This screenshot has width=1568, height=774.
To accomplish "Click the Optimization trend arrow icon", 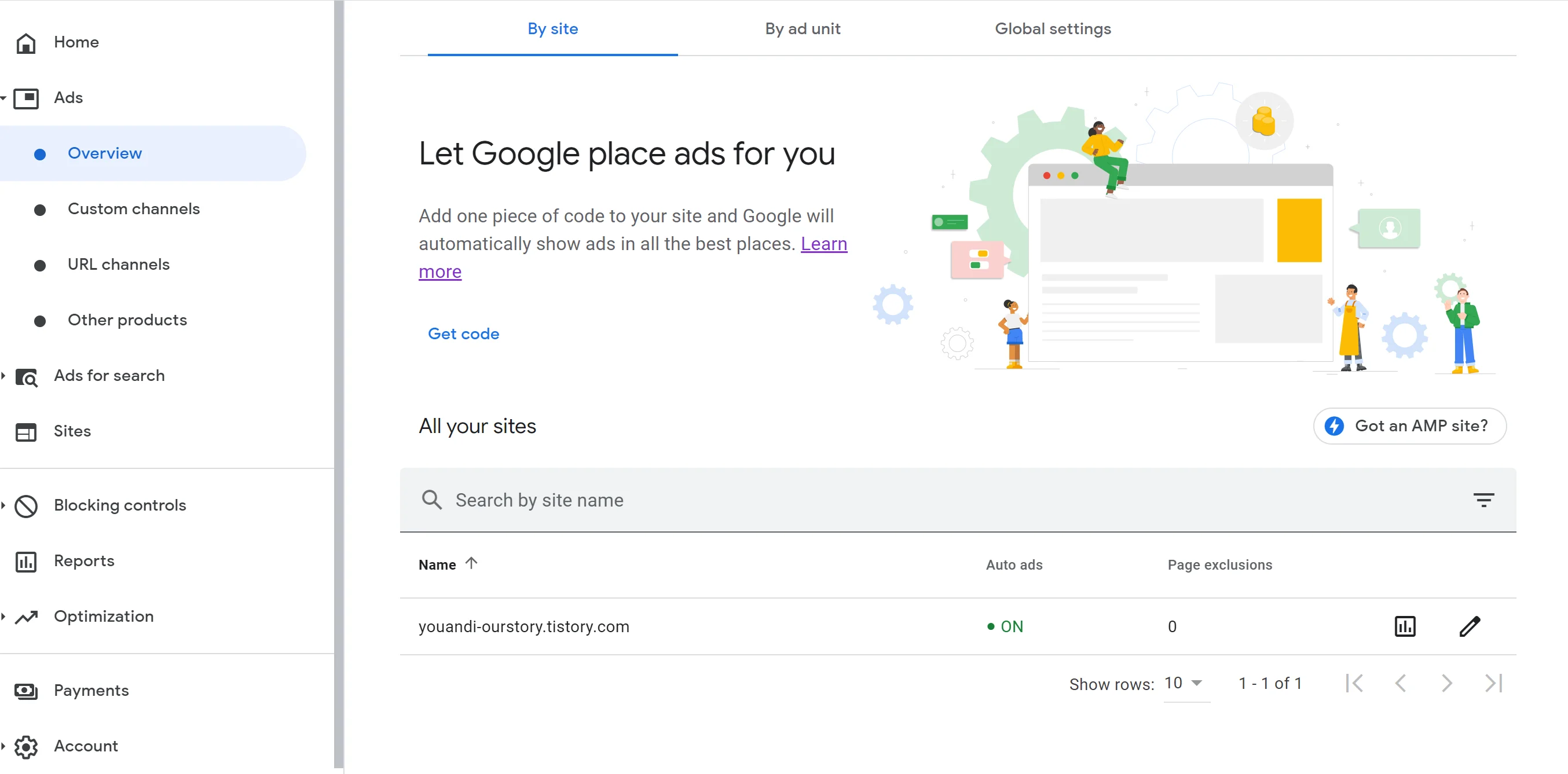I will [26, 617].
